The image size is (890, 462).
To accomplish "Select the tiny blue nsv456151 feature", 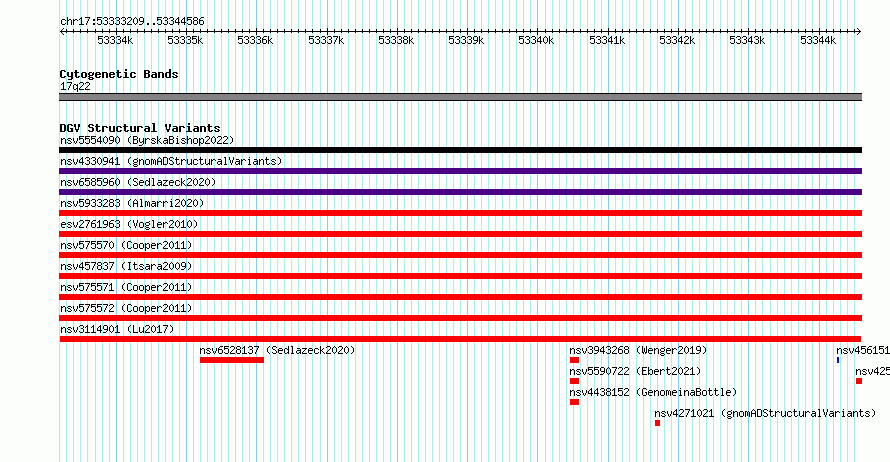I will click(x=838, y=360).
